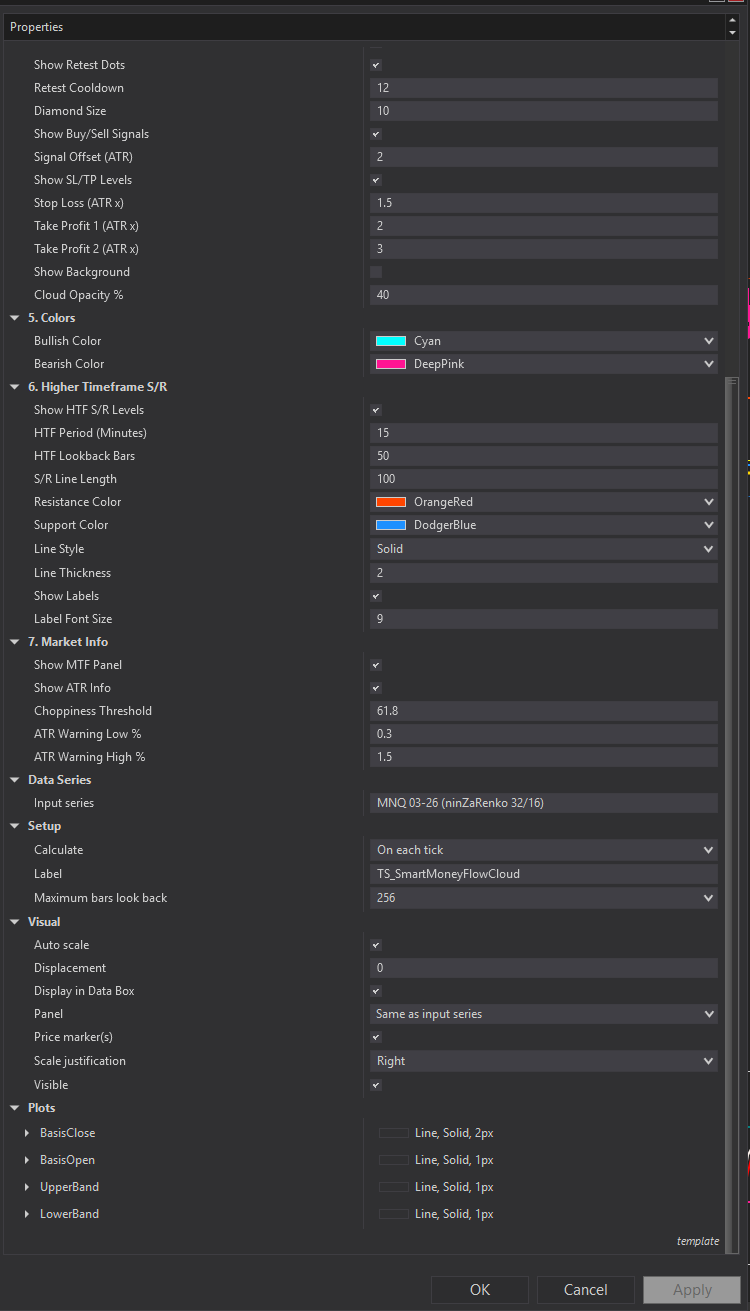Image resolution: width=750 pixels, height=1311 pixels.
Task: Toggle Price marker(s) checkbox
Action: coord(376,1037)
